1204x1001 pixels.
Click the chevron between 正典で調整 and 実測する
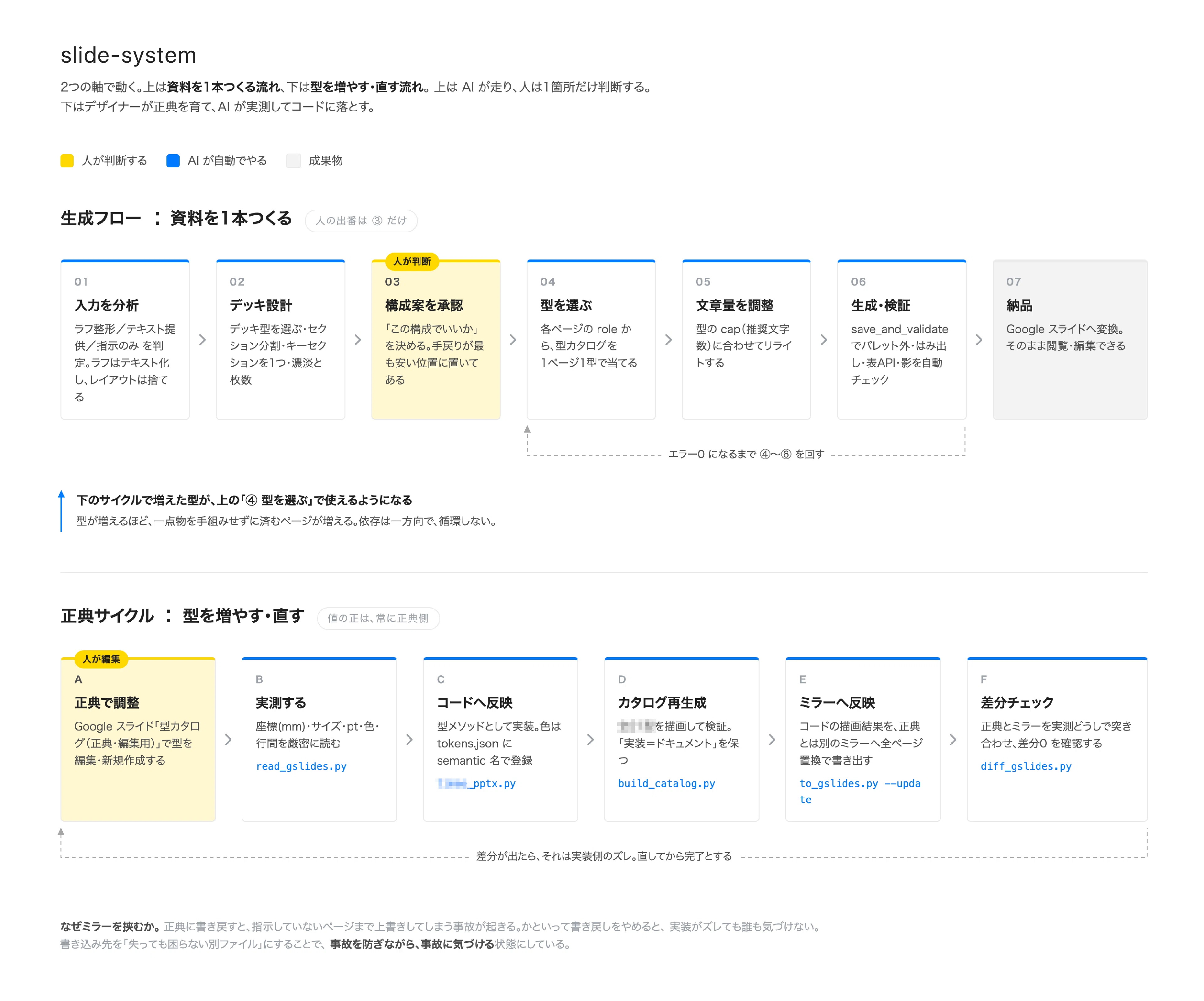click(x=228, y=740)
